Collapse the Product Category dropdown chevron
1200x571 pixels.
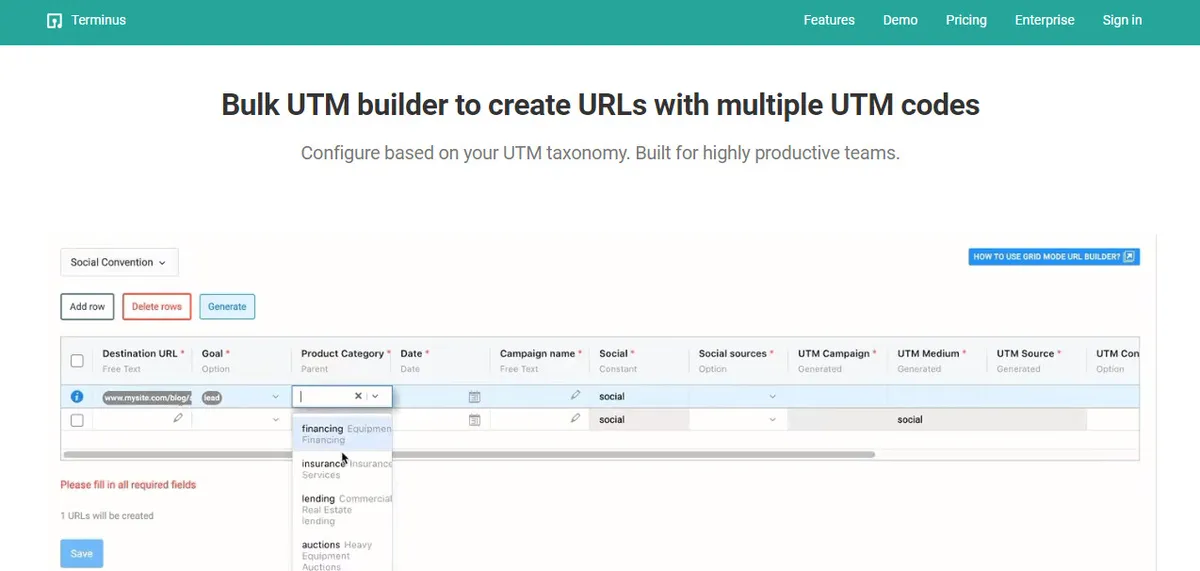(x=376, y=397)
